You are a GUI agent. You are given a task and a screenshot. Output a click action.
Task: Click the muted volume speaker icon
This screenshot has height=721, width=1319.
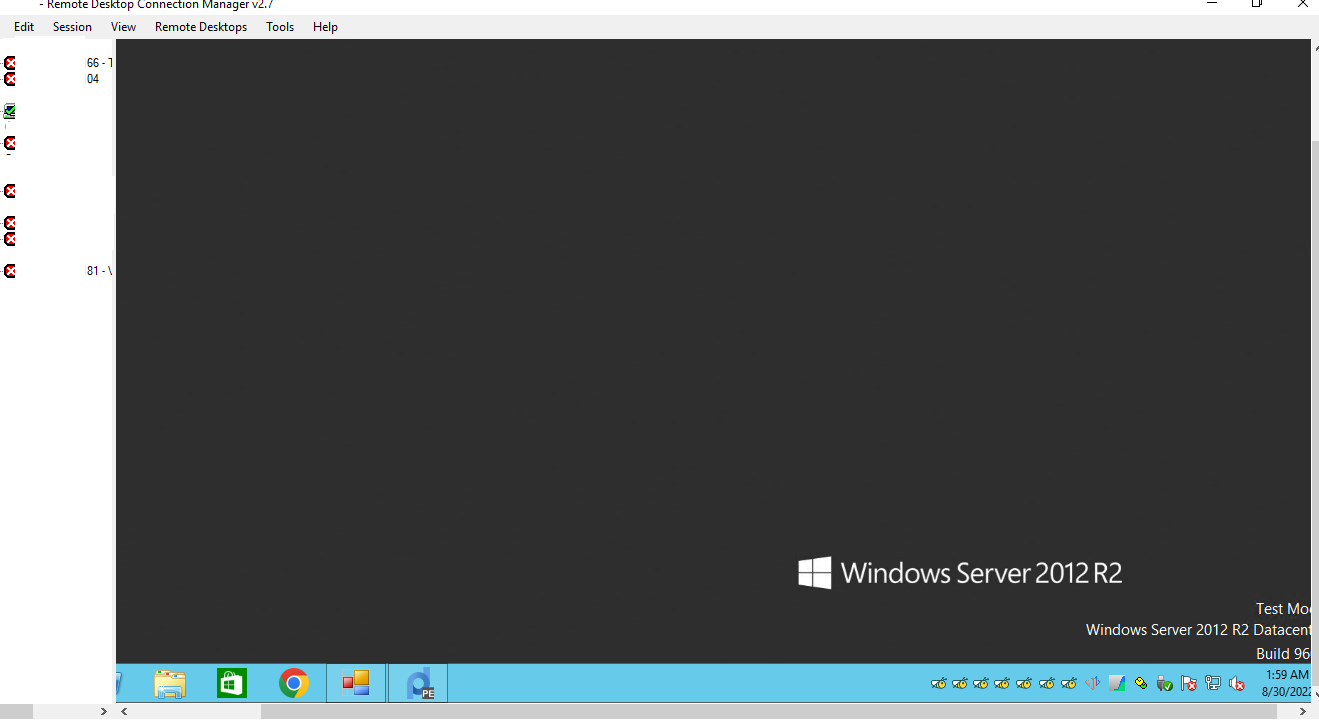1237,683
